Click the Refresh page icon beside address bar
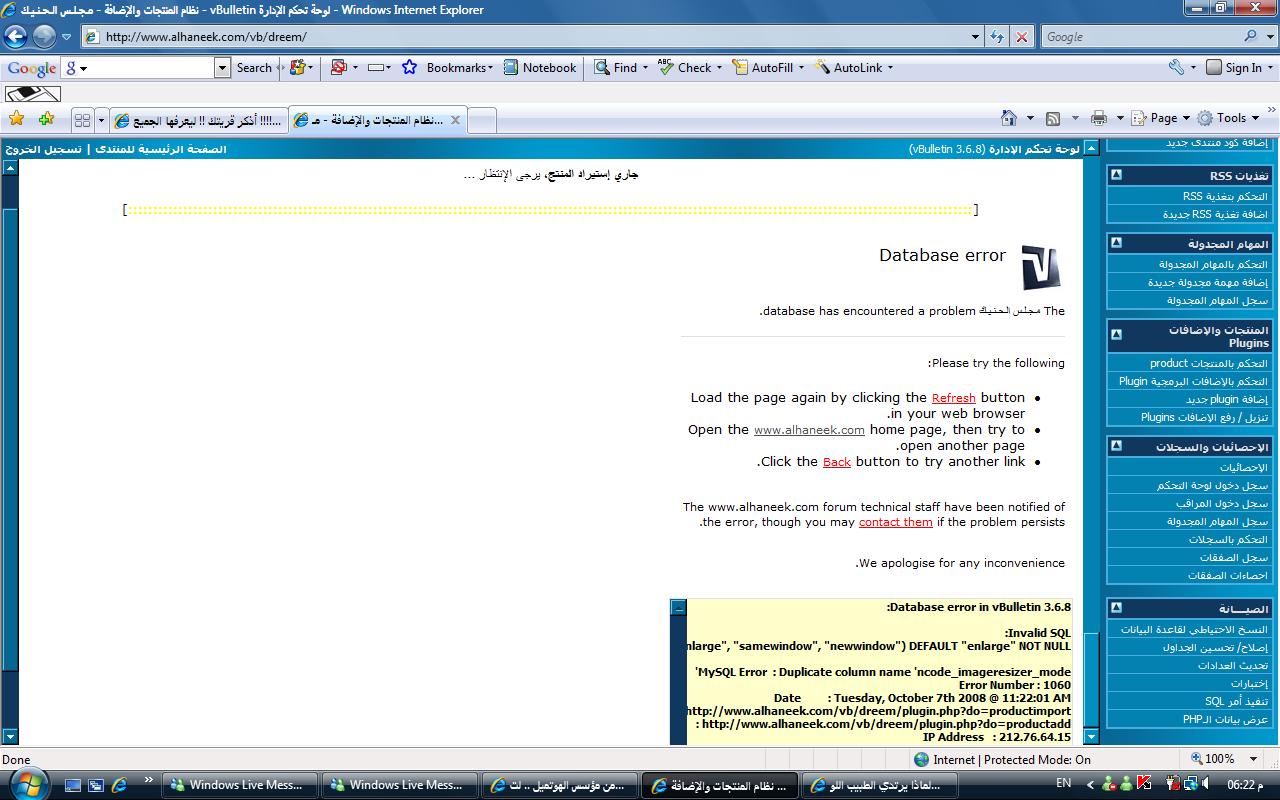The image size is (1280, 800). (997, 37)
